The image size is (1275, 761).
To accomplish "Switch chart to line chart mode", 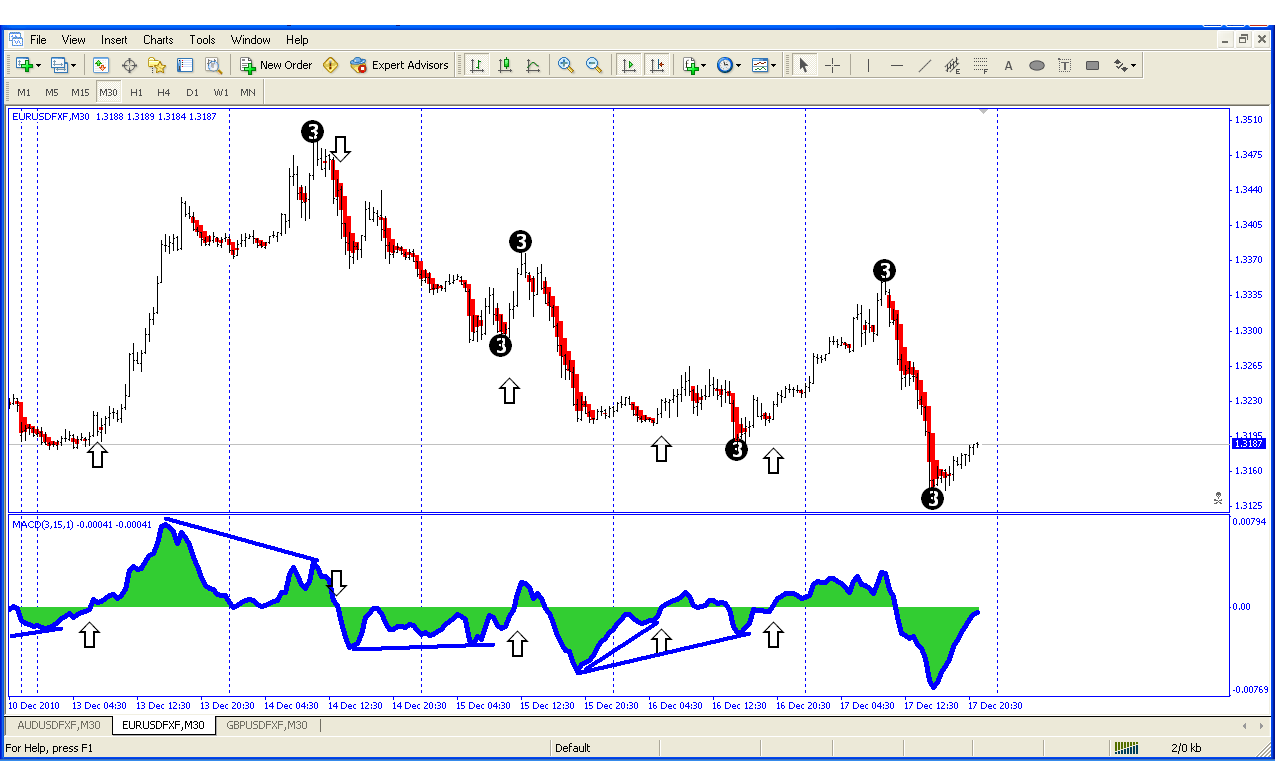I will (x=533, y=65).
